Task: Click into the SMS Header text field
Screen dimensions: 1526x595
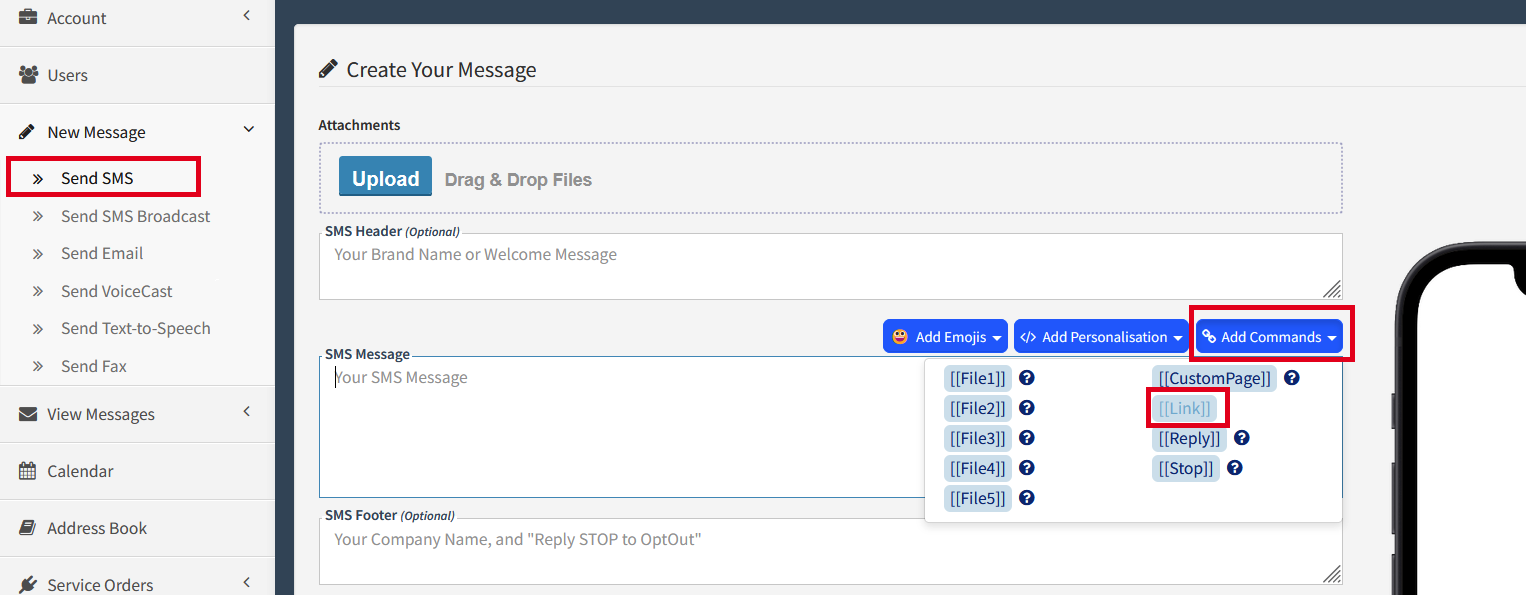Action: click(x=700, y=262)
